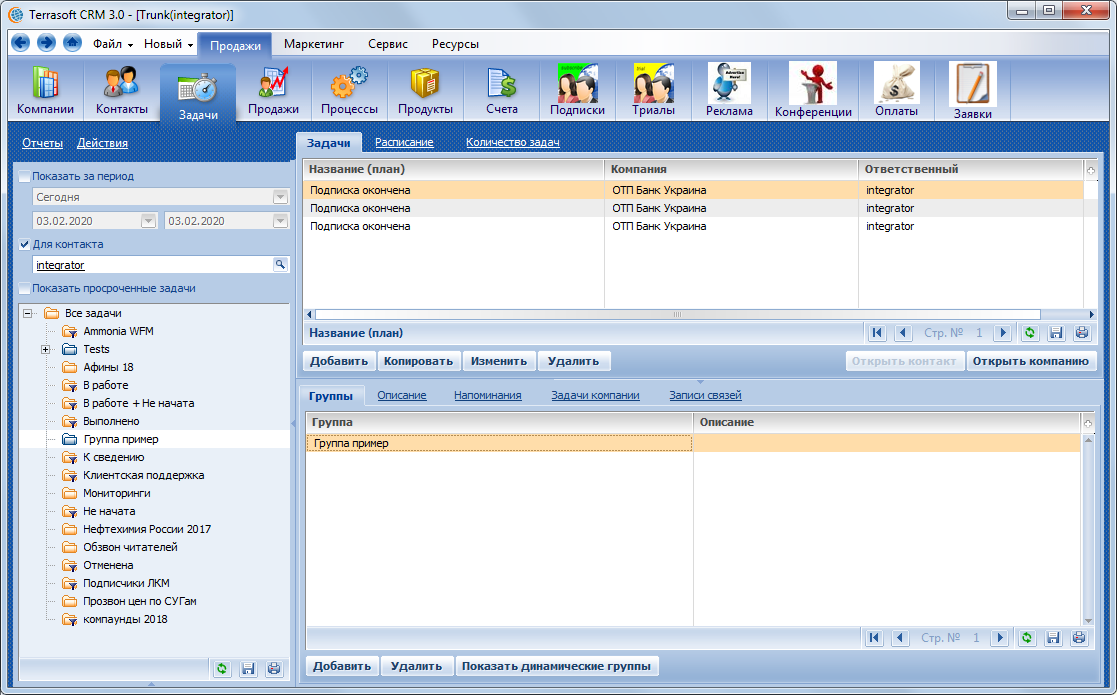This screenshot has width=1117, height=695.
Task: Open the Действия link
Action: pos(103,143)
